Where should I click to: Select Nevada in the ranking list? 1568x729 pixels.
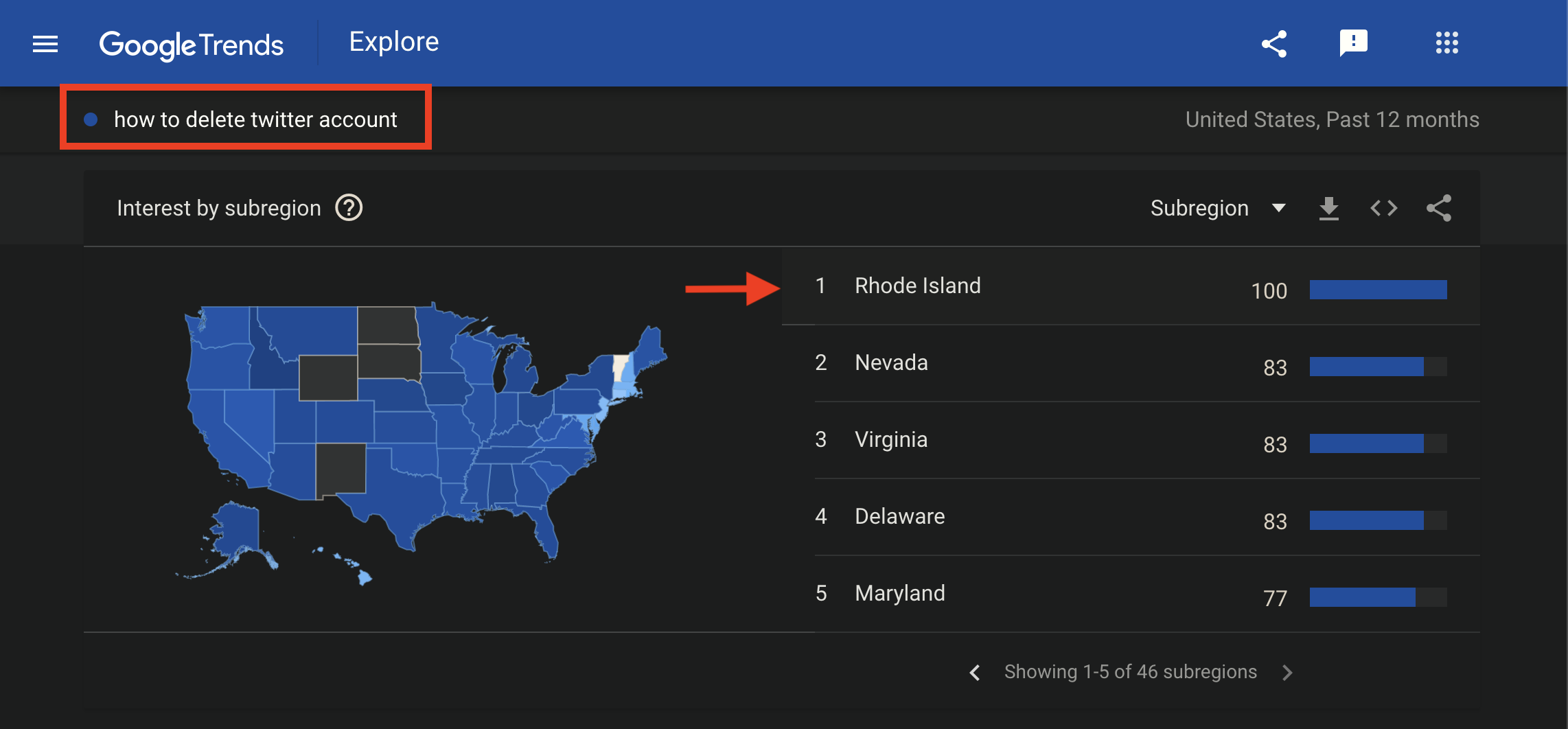[x=891, y=363]
